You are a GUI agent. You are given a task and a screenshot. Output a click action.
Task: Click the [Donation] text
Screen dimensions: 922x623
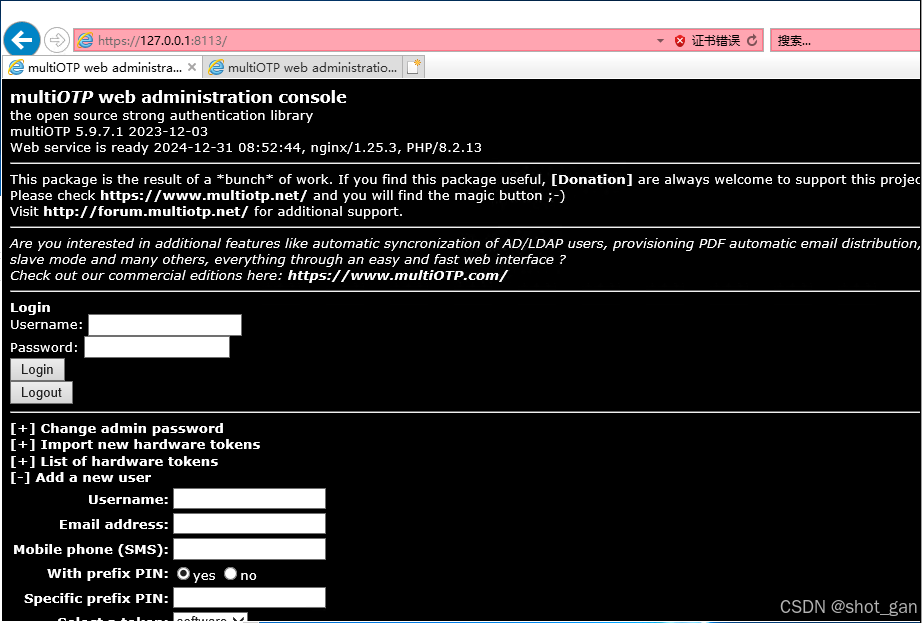[x=592, y=180]
